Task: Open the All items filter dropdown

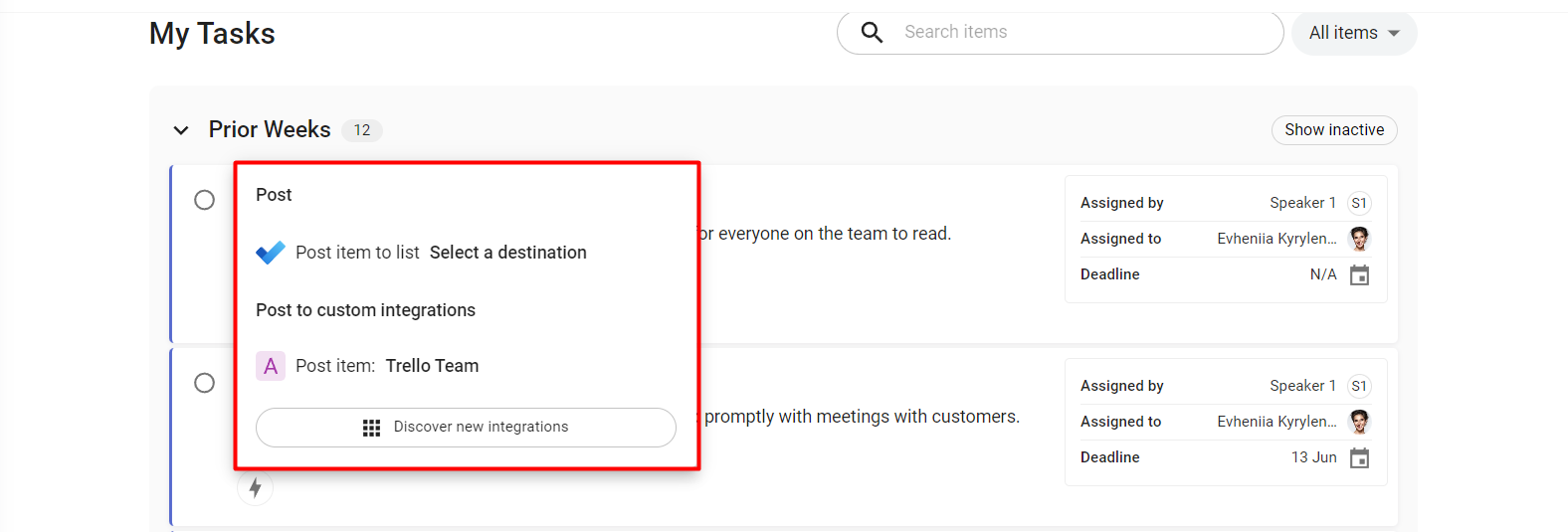Action: (x=1354, y=33)
